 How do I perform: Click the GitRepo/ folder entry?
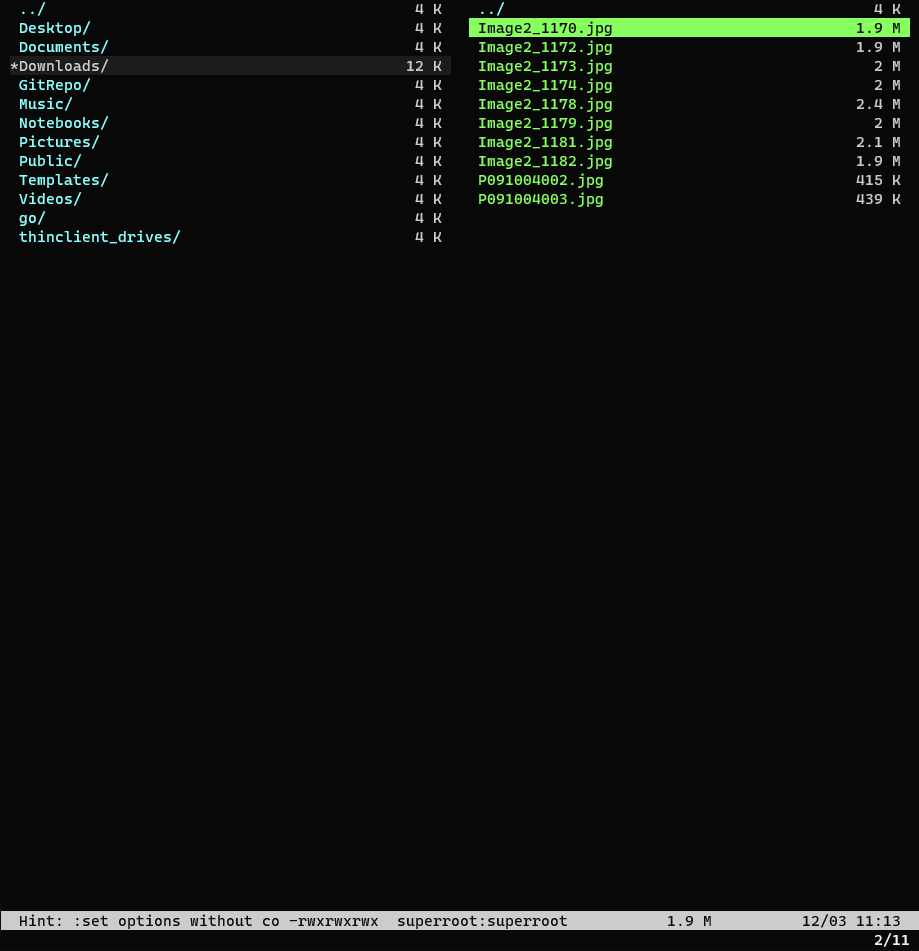pyautogui.click(x=230, y=85)
